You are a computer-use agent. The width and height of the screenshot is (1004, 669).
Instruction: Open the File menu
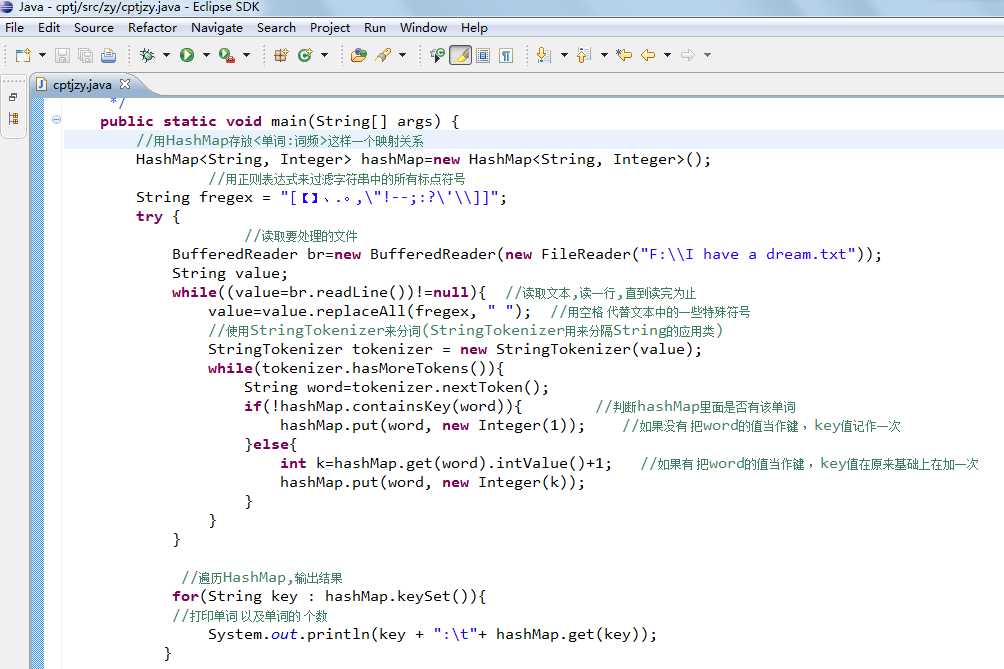[14, 28]
